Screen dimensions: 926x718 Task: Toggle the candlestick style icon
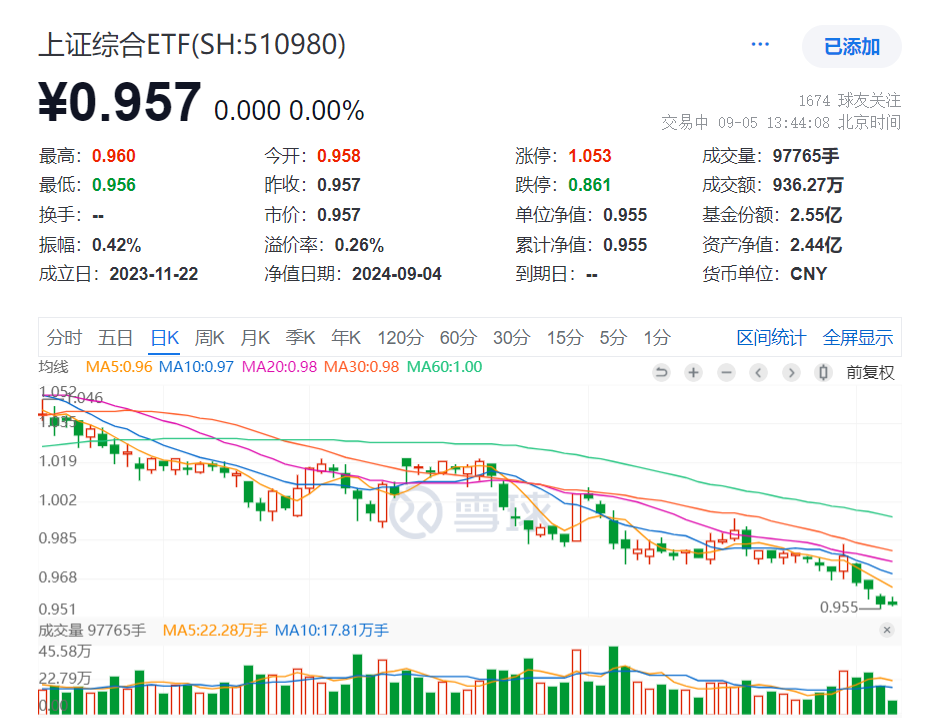pos(823,373)
